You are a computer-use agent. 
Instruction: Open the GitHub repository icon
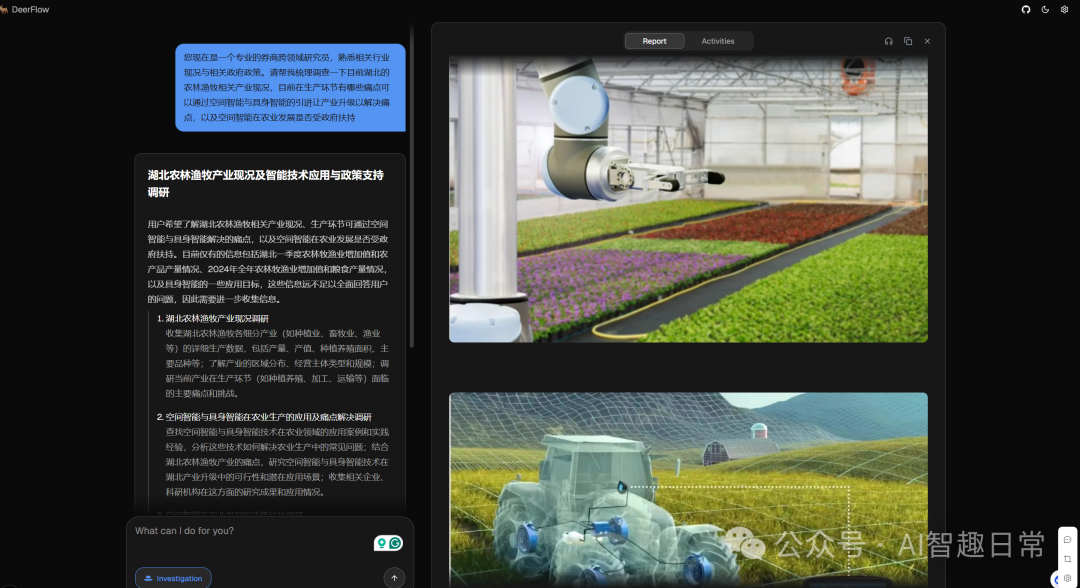click(1025, 9)
